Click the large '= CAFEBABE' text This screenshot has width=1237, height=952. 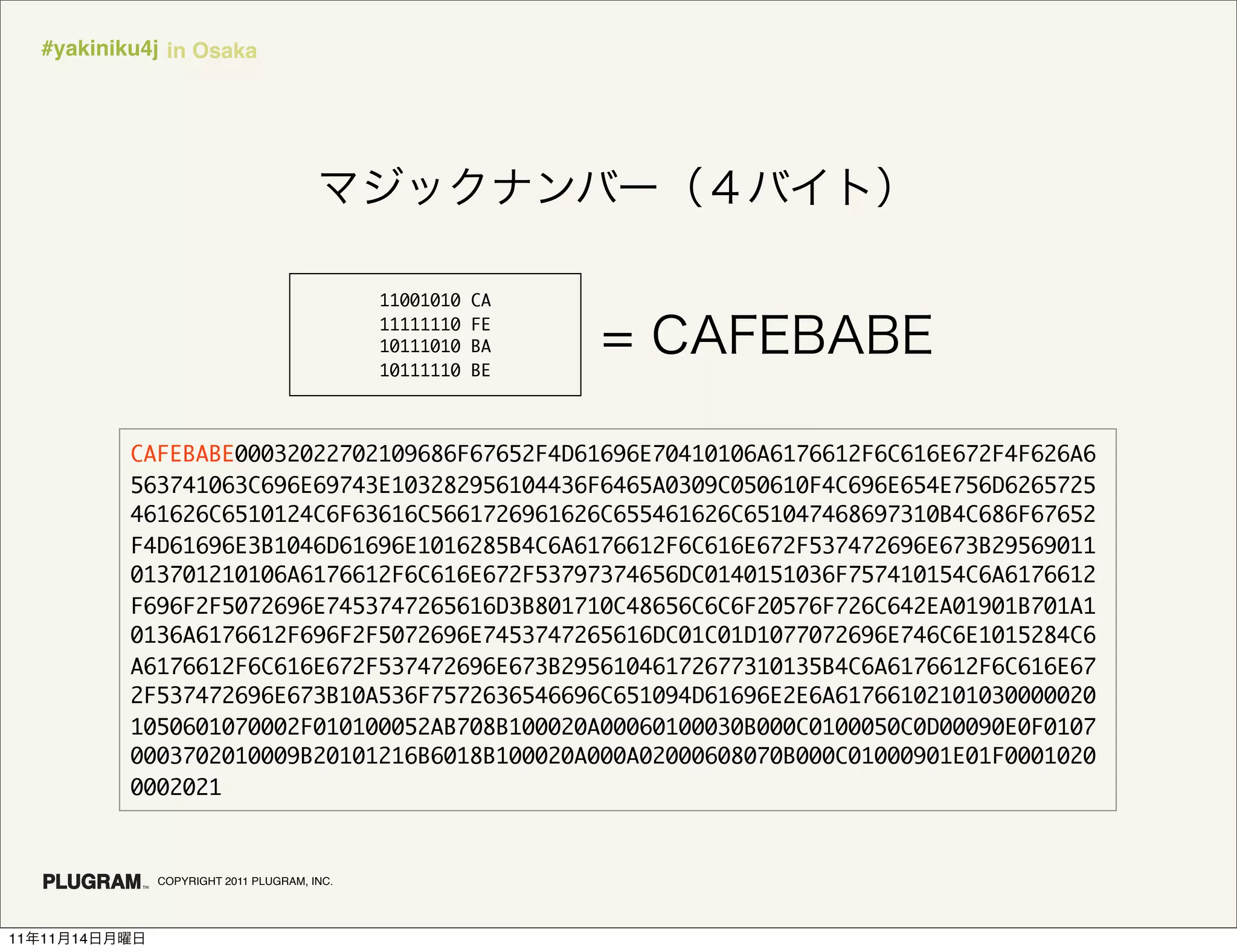pyautogui.click(x=767, y=335)
